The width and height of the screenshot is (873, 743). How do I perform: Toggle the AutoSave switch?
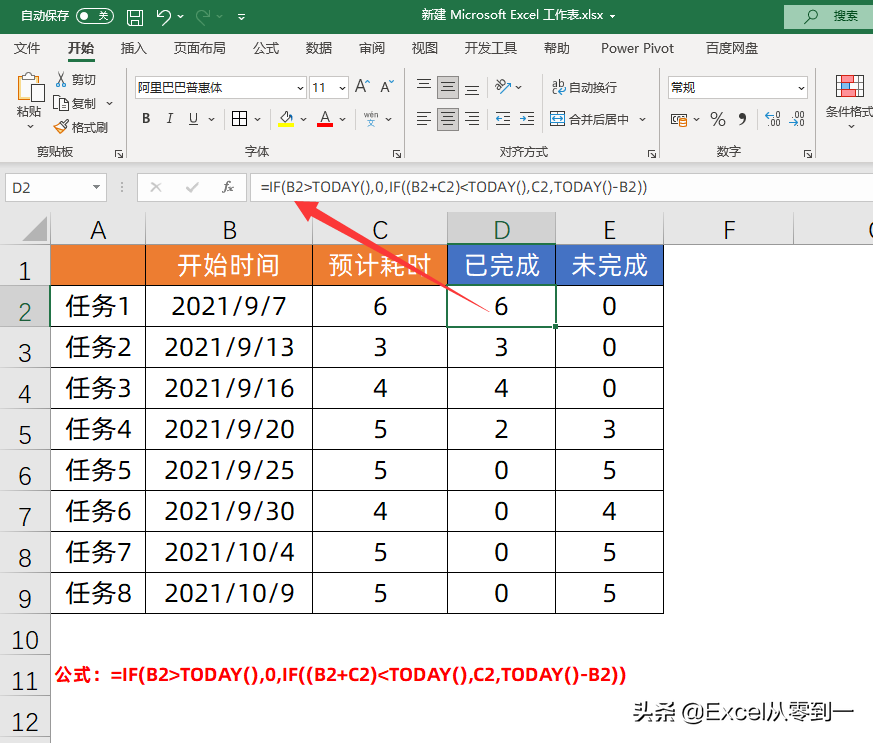[95, 16]
